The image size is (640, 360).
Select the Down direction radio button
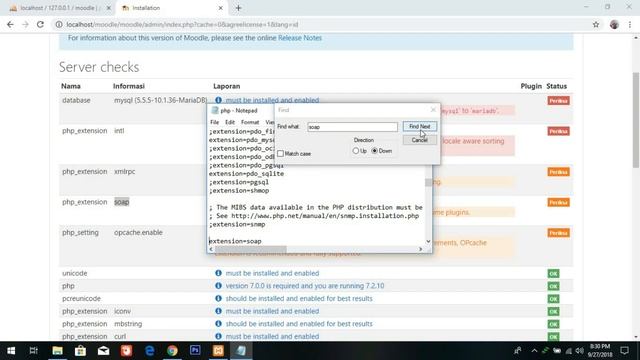coord(374,151)
